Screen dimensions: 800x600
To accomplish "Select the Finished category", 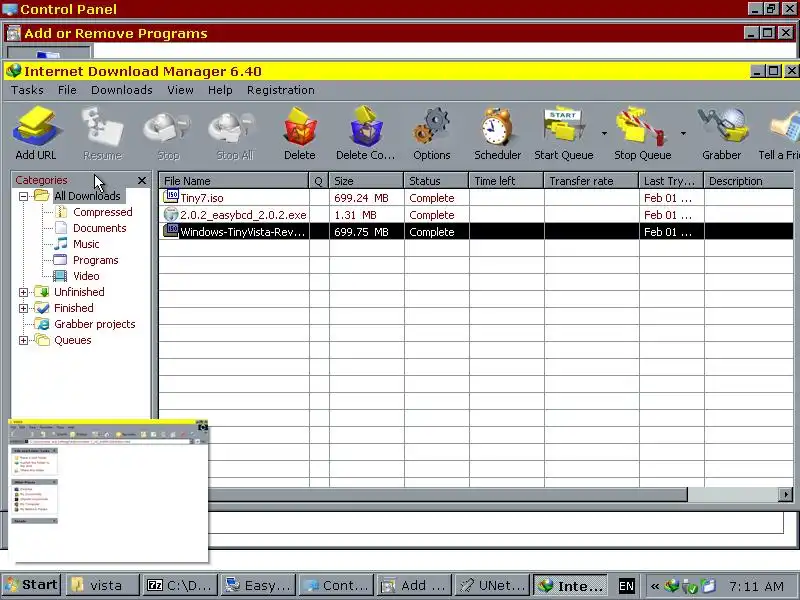I will [73, 308].
